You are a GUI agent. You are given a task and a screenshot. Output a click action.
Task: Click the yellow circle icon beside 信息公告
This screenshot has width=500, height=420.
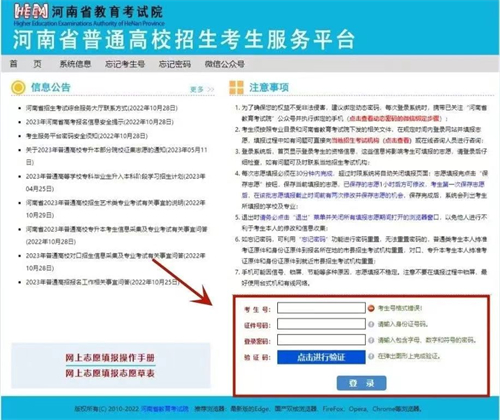18,88
